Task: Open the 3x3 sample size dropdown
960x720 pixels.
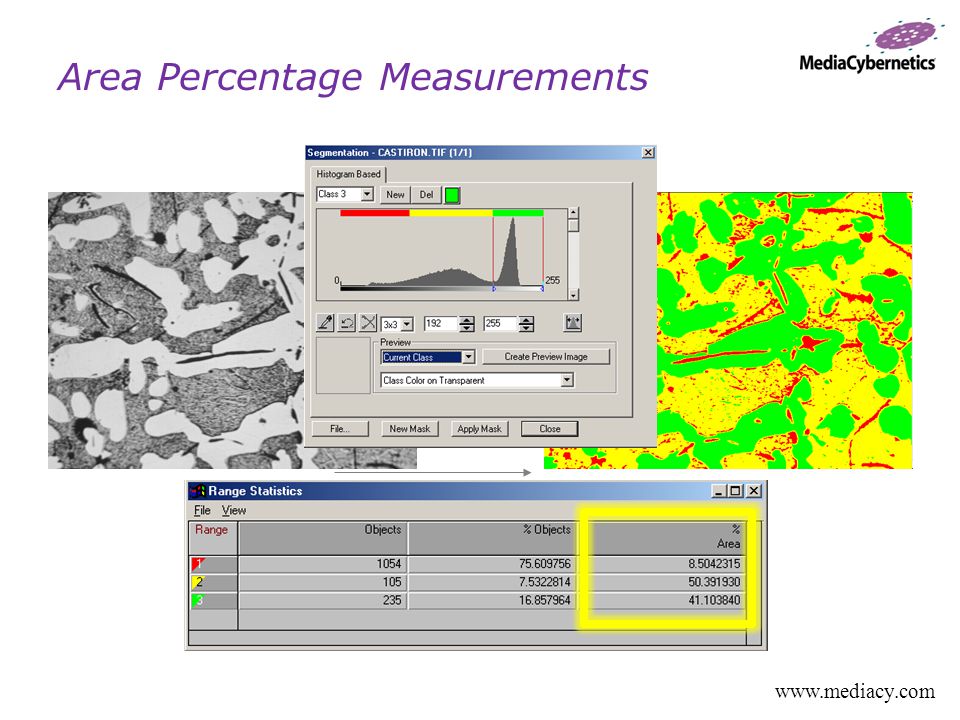Action: (x=407, y=324)
